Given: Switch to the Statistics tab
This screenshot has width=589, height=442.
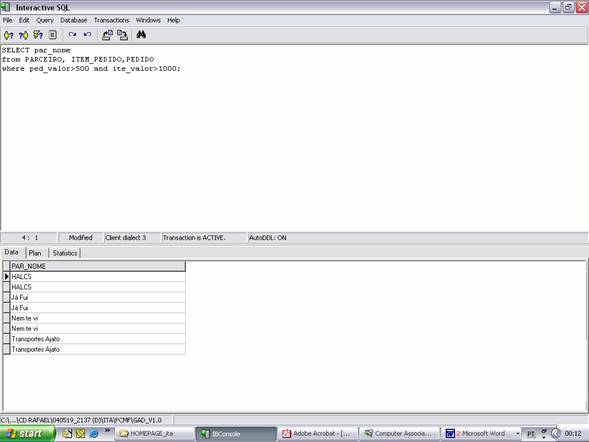Looking at the screenshot, I should pos(65,253).
